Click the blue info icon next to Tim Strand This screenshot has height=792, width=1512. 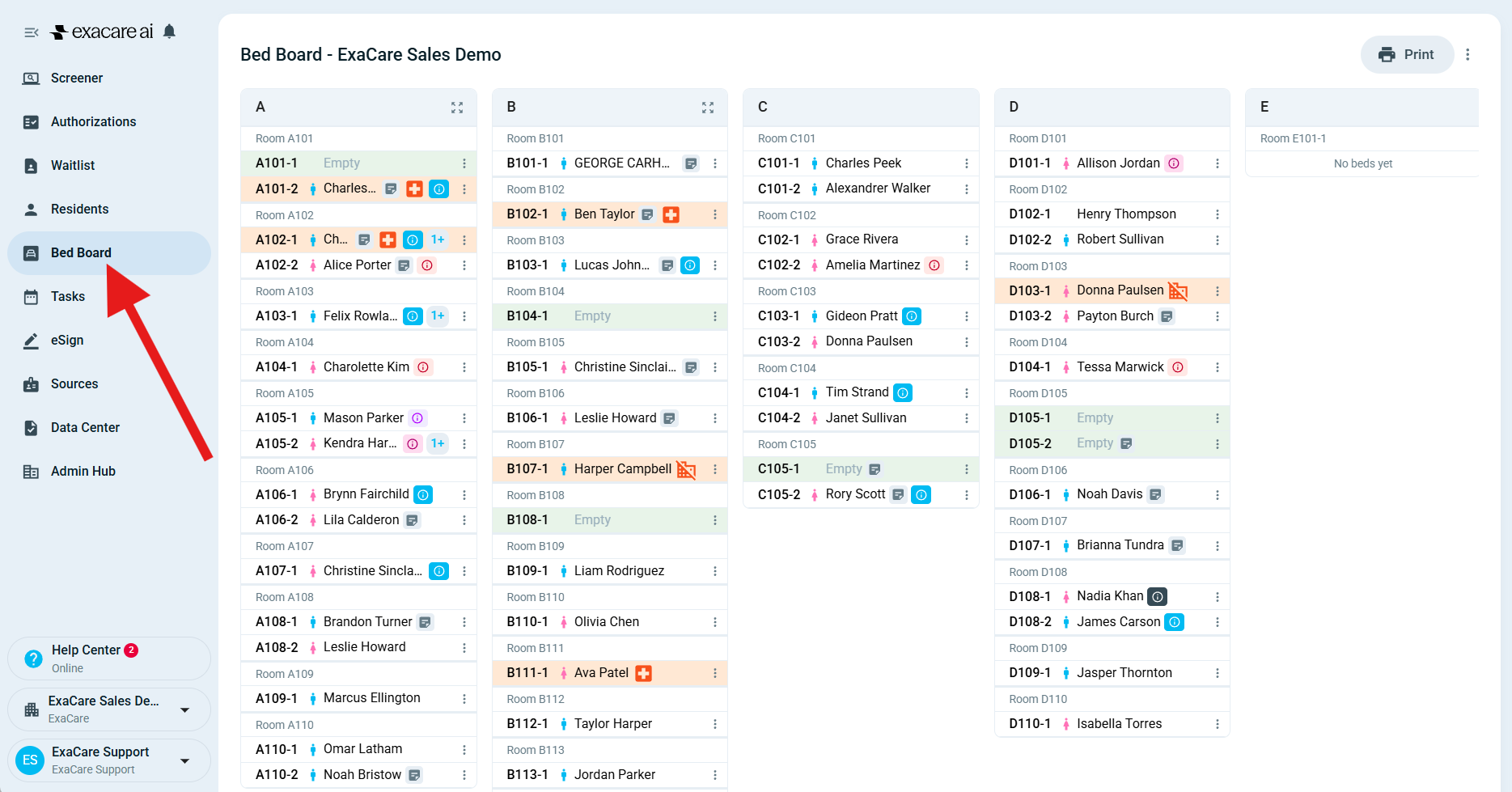click(903, 392)
